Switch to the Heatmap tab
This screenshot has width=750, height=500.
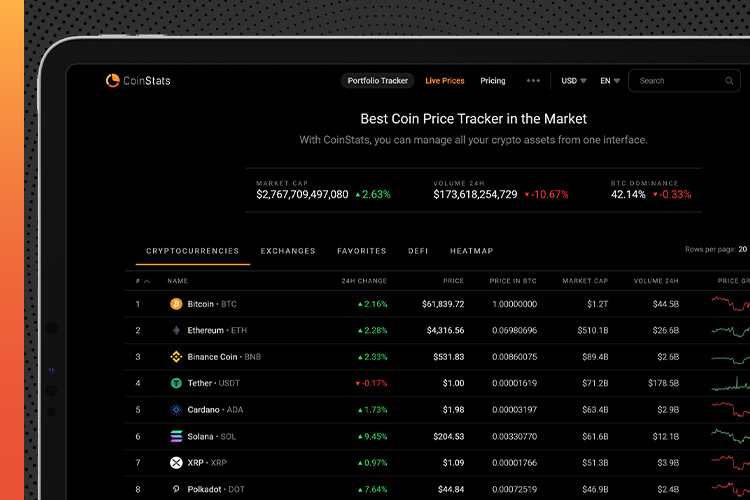point(471,251)
